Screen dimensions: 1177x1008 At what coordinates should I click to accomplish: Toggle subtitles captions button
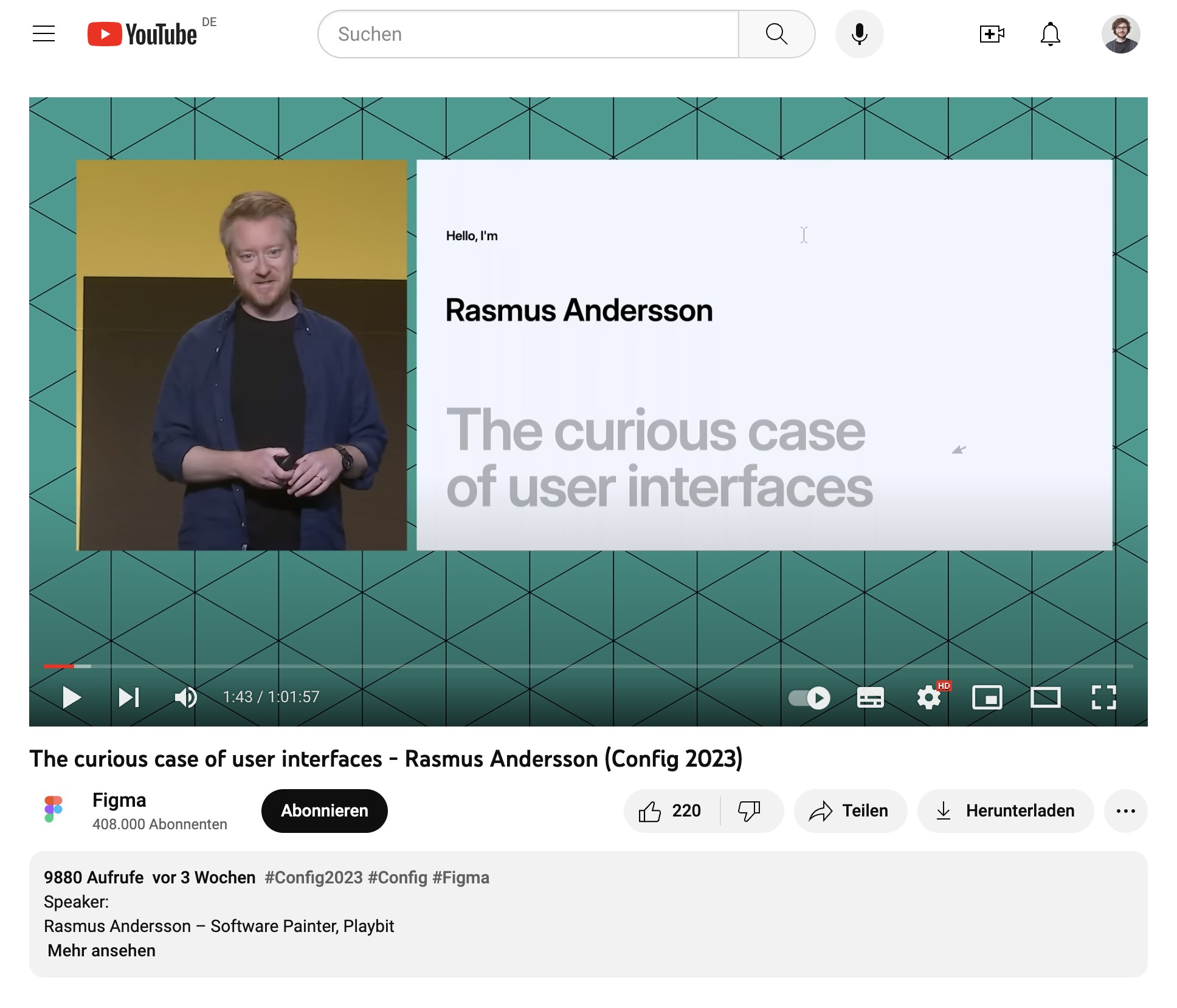coord(870,697)
